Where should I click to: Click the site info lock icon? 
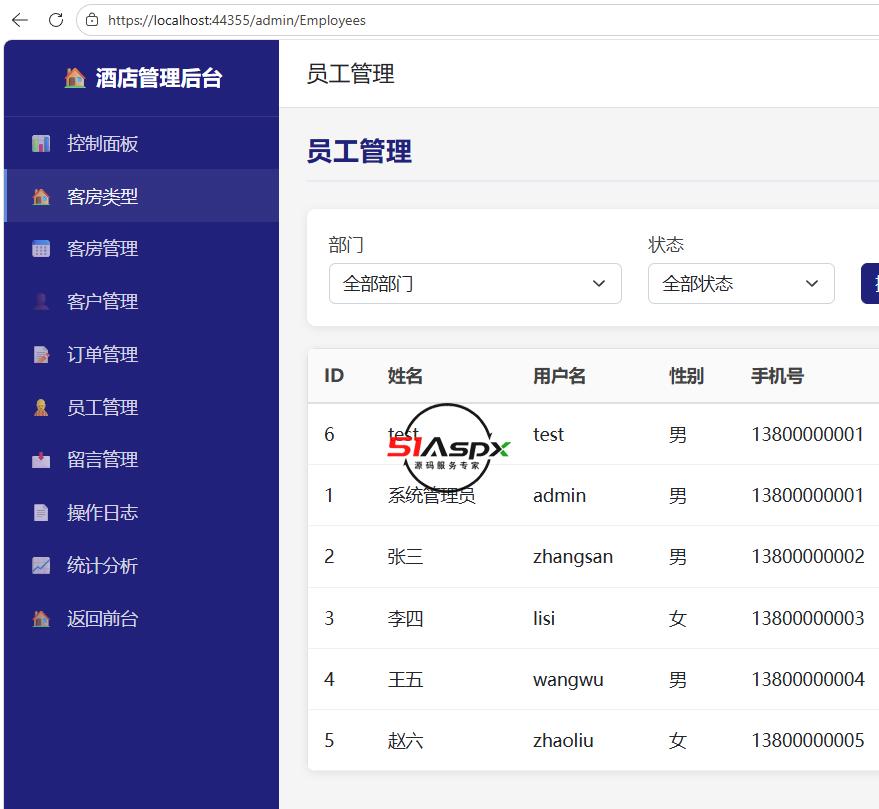(x=92, y=20)
